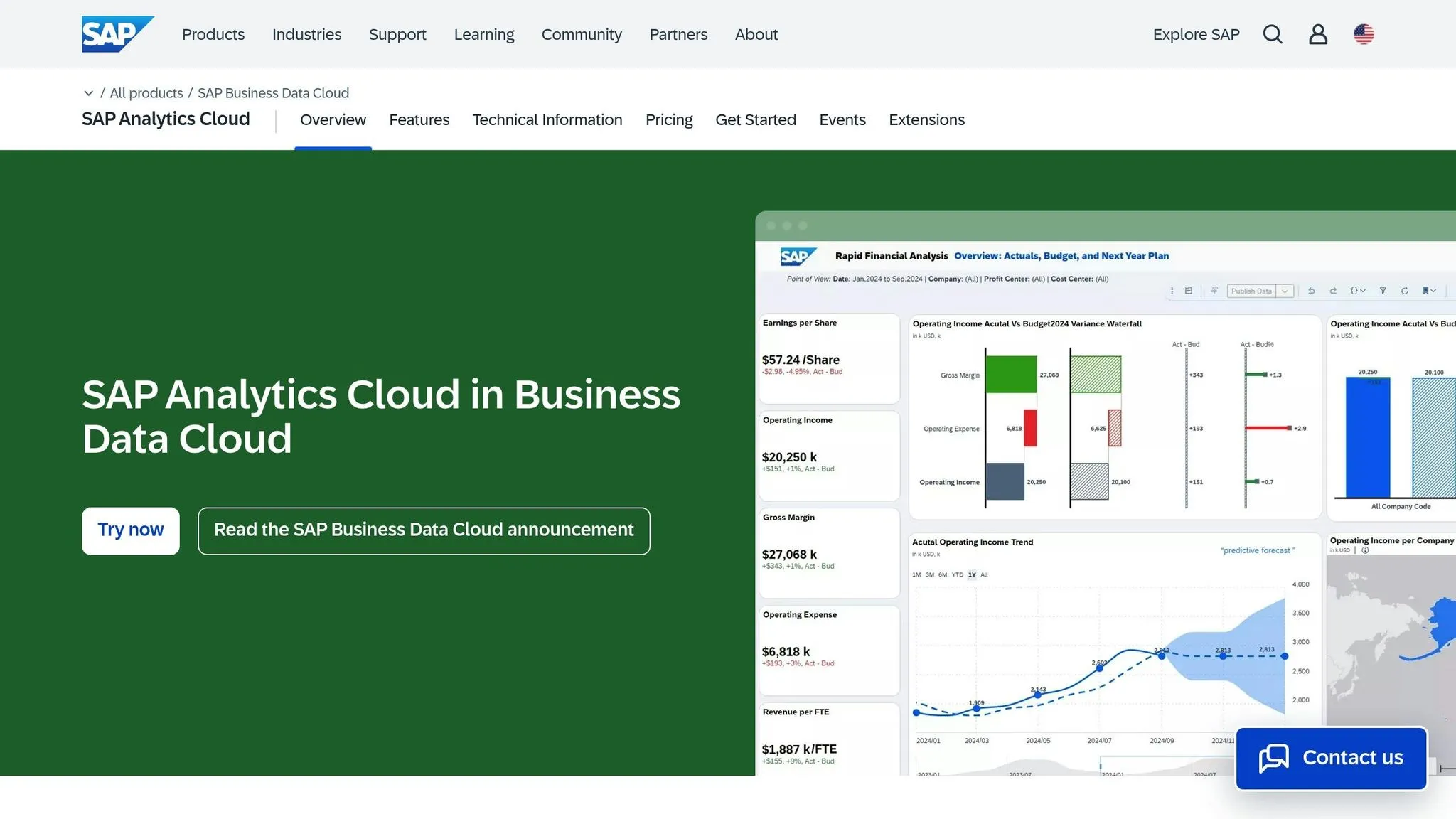
Task: Read the SAP Business Data Cloud announcement
Action: click(x=424, y=530)
